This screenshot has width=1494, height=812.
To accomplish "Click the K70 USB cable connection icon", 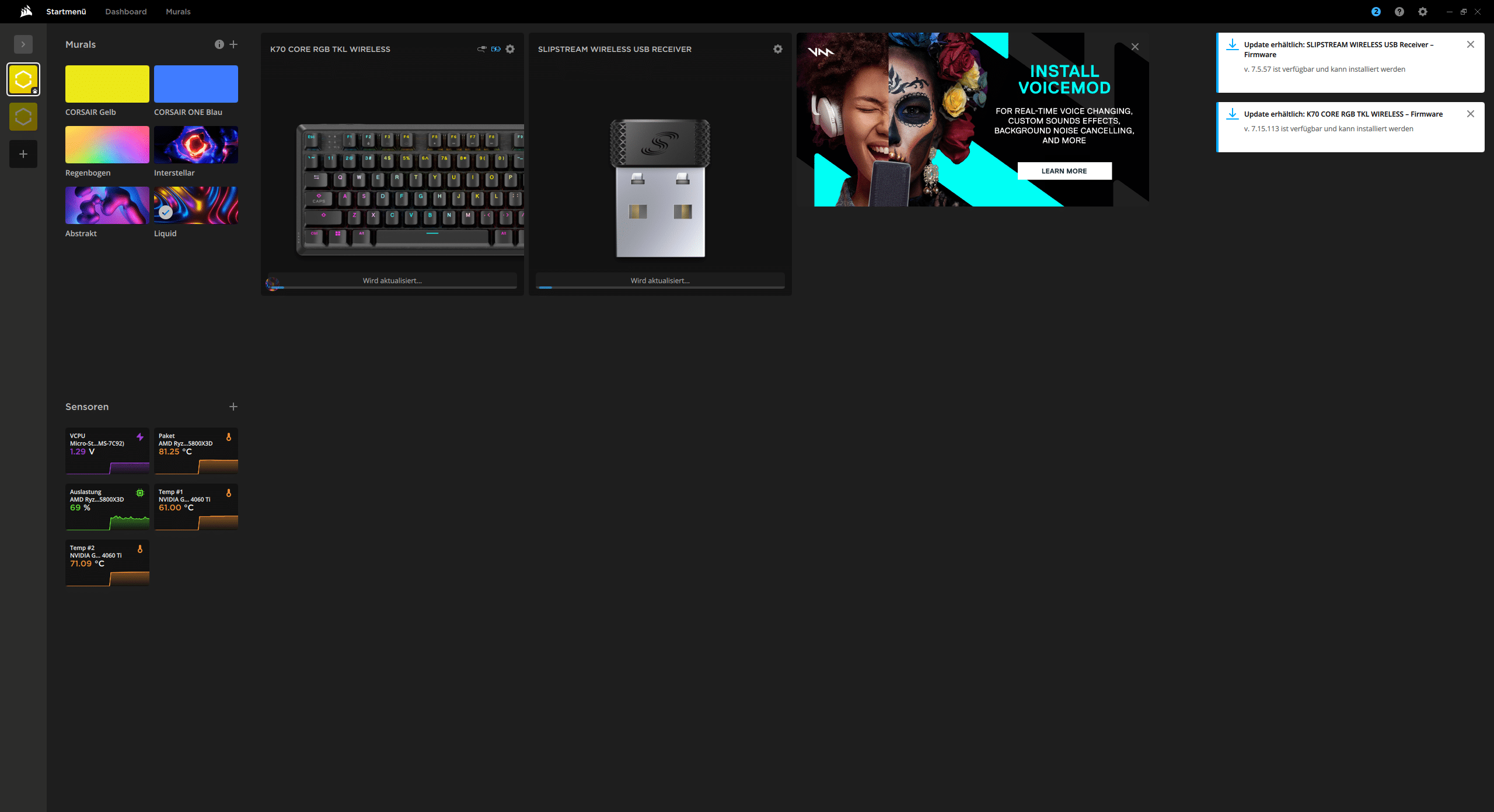I will click(x=481, y=49).
